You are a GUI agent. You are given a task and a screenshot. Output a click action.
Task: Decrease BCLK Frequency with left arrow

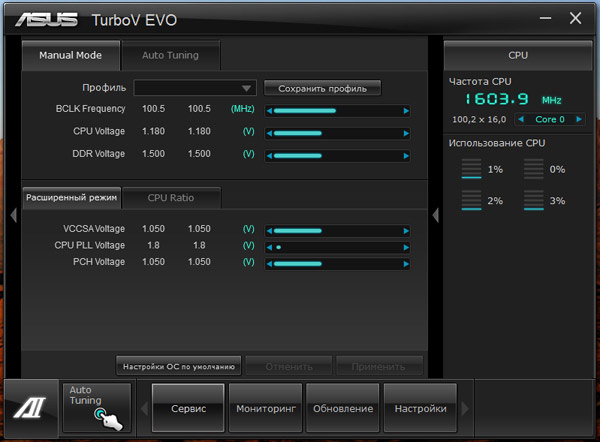(x=269, y=111)
